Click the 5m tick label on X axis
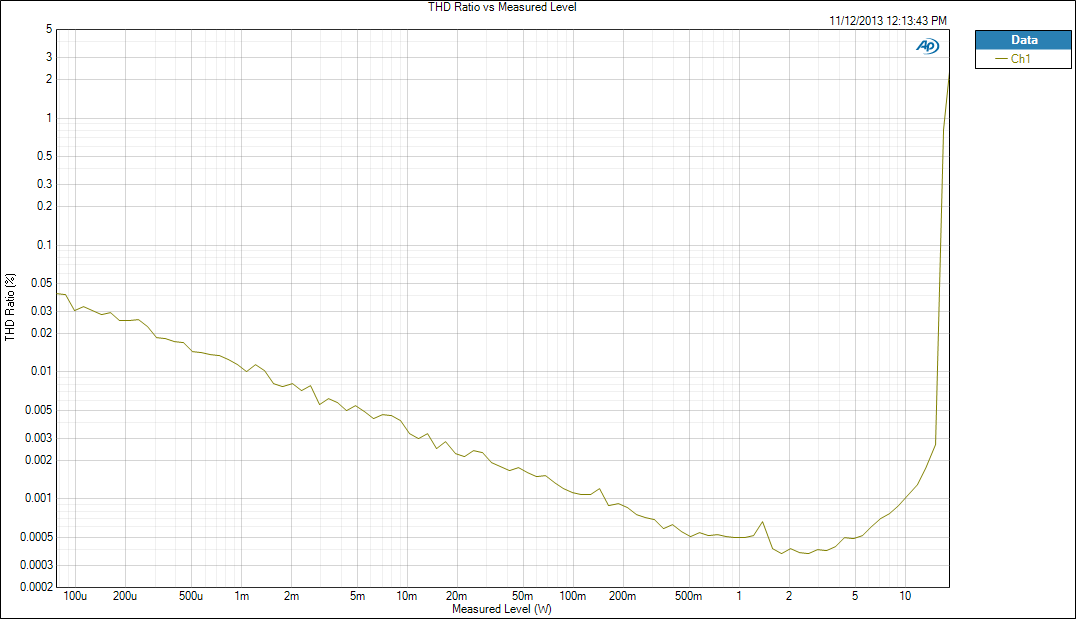This screenshot has width=1076, height=619. click(x=358, y=596)
